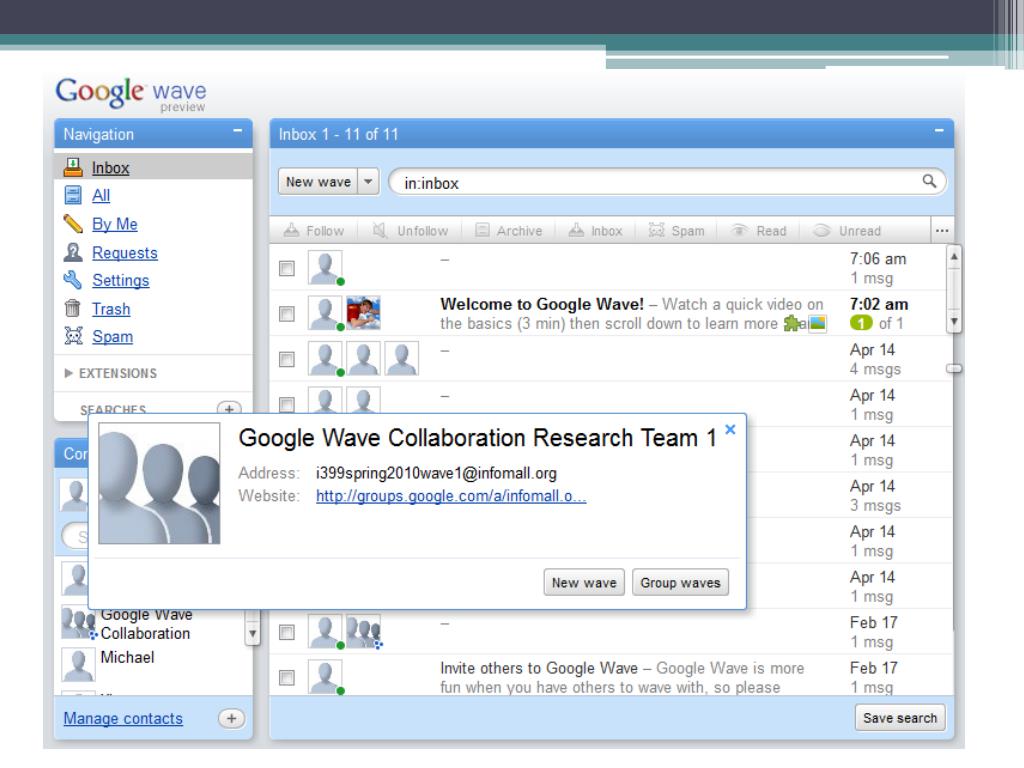The width and height of the screenshot is (1024, 768).
Task: Click the add contact plus button
Action: [x=231, y=718]
